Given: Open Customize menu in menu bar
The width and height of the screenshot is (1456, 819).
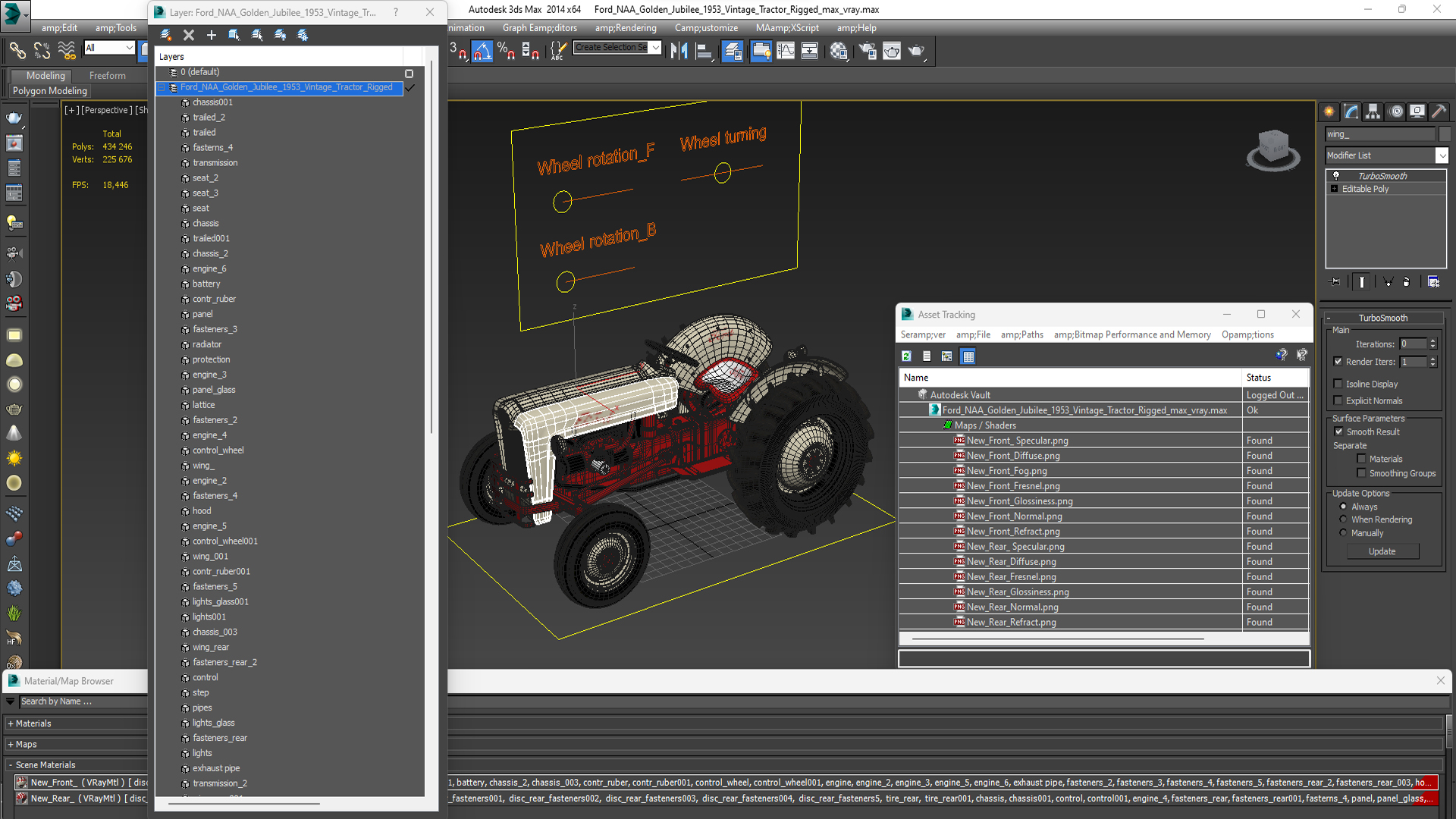Looking at the screenshot, I should tap(706, 28).
